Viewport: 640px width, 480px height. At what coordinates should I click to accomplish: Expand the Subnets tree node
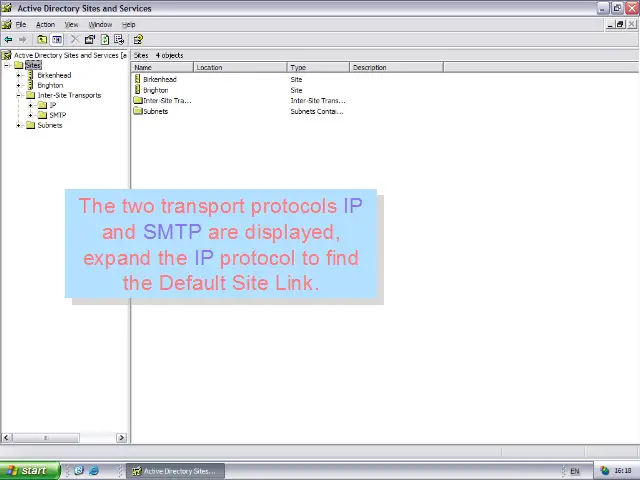pos(18,125)
